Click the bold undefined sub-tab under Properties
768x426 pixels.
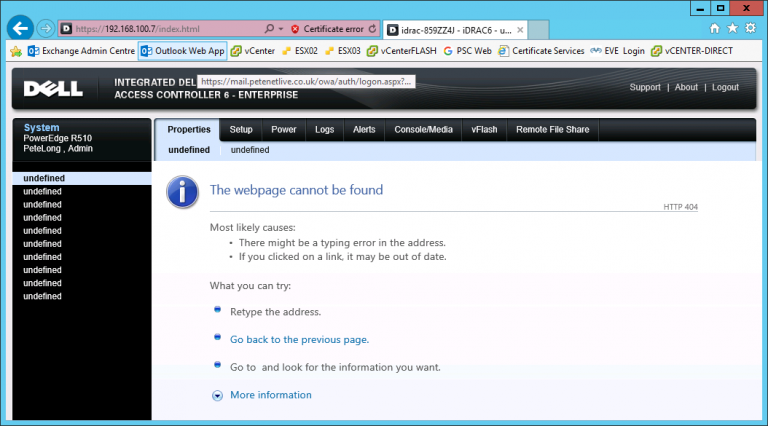[189, 150]
